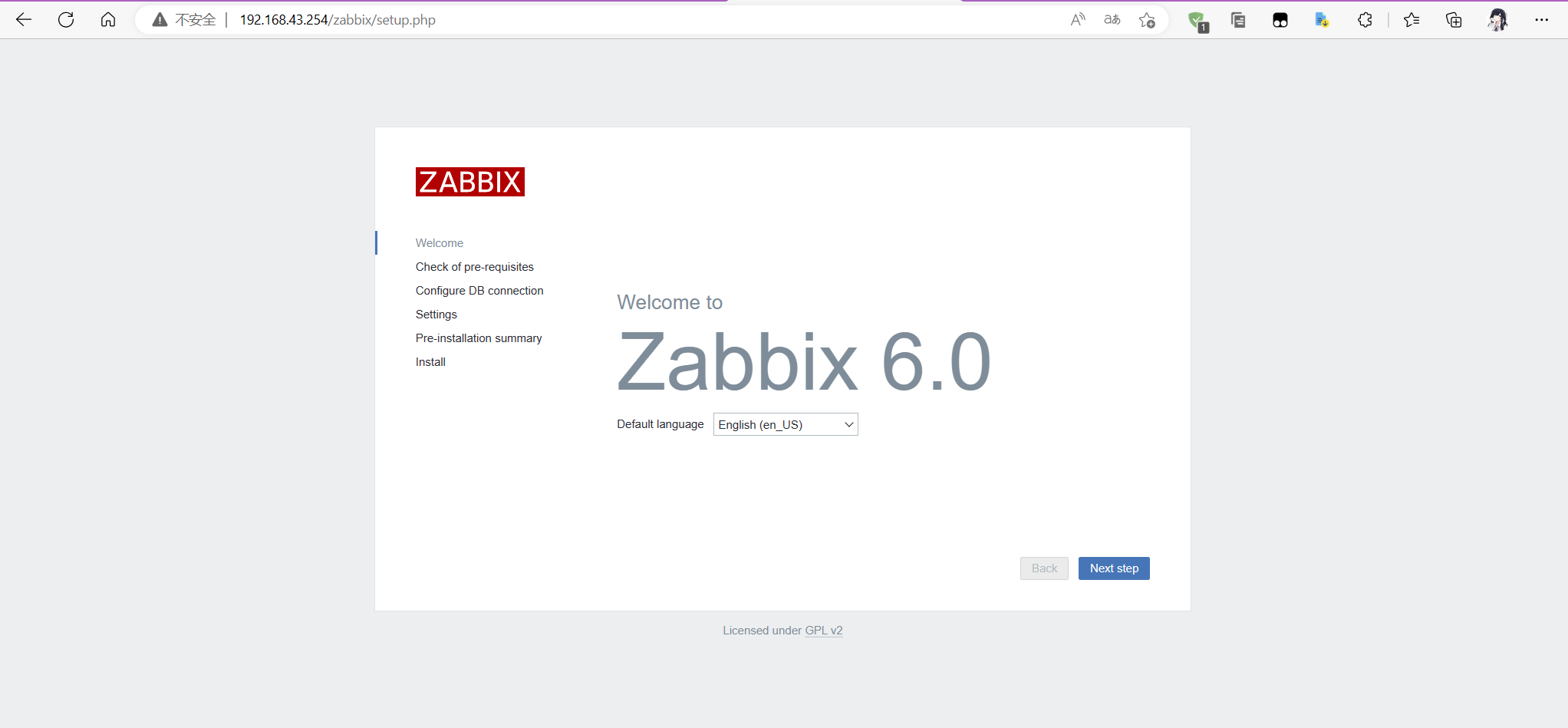Image resolution: width=1568 pixels, height=728 pixels.
Task: Reload the current page
Action: 66,19
